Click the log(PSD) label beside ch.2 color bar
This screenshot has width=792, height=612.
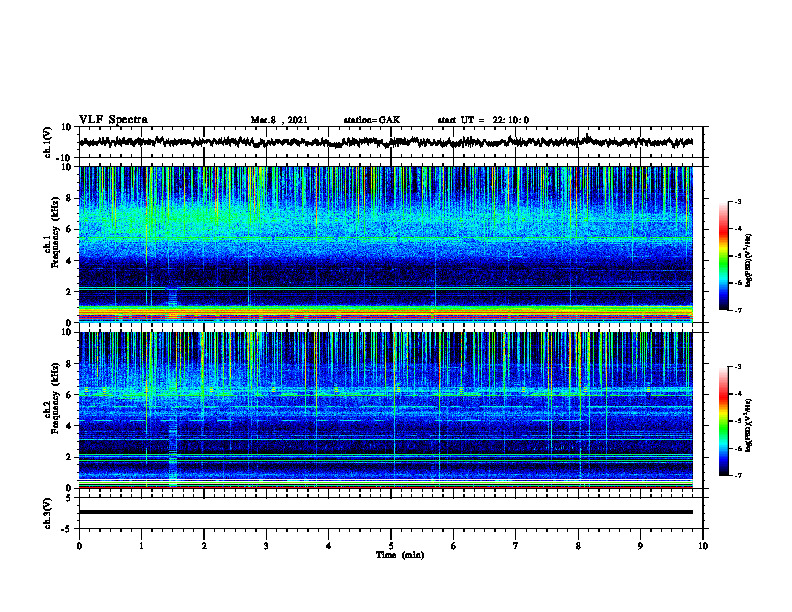[749, 425]
